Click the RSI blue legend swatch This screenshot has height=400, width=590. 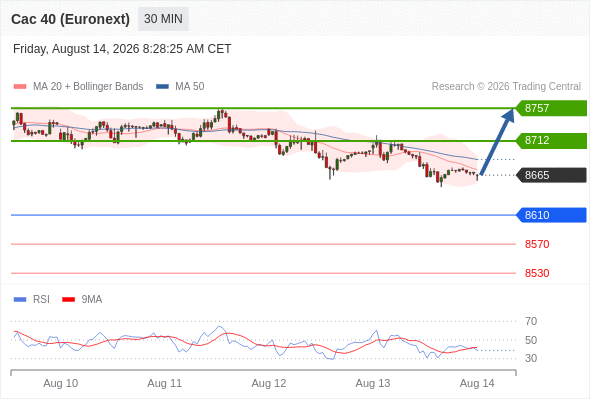20,300
